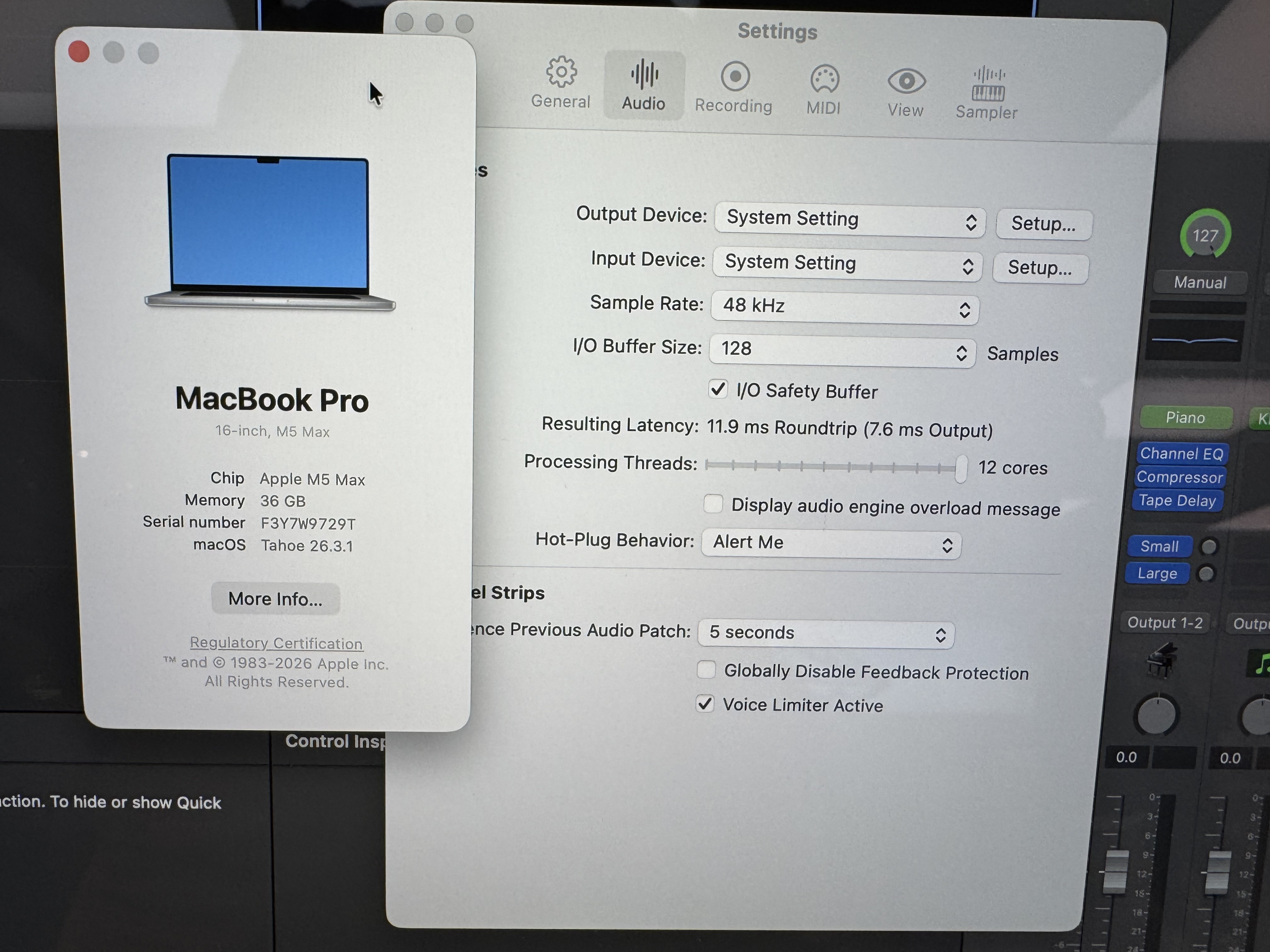The height and width of the screenshot is (952, 1270).
Task: Change the Sample Rate from 48 kHz
Action: coord(844,307)
